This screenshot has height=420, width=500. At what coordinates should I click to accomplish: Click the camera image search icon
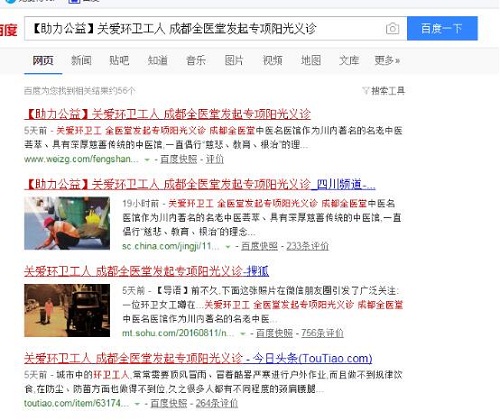tap(392, 29)
